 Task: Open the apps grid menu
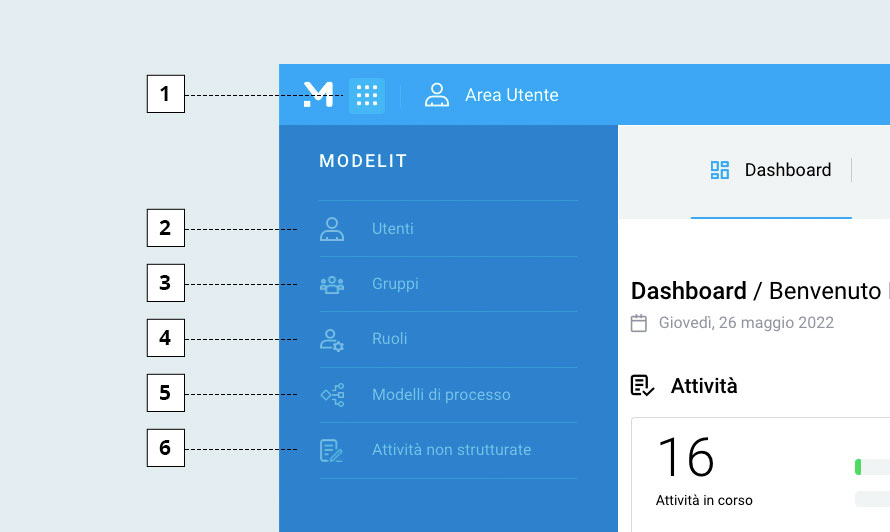[367, 95]
